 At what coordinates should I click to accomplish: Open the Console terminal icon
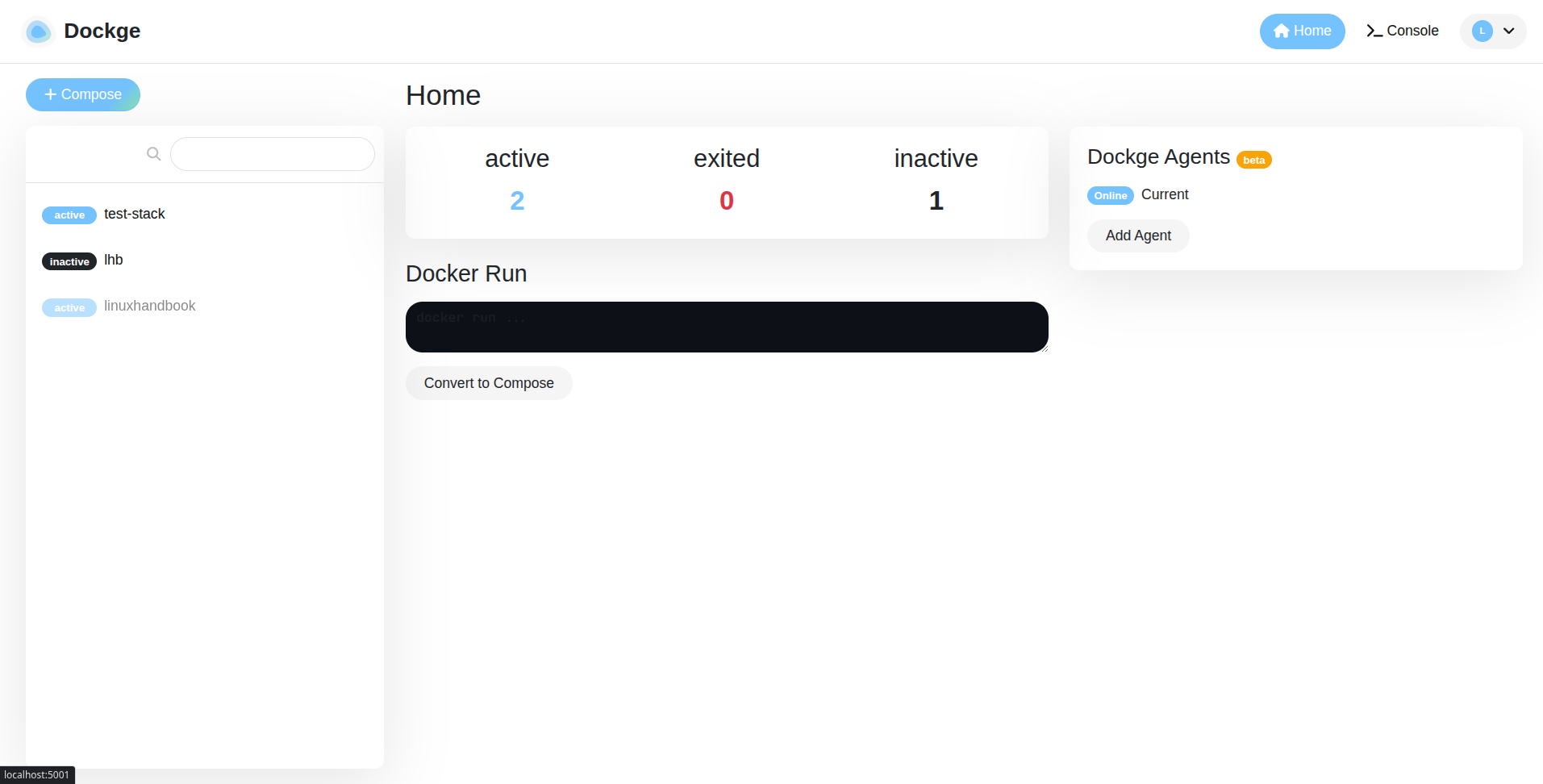[x=1373, y=30]
